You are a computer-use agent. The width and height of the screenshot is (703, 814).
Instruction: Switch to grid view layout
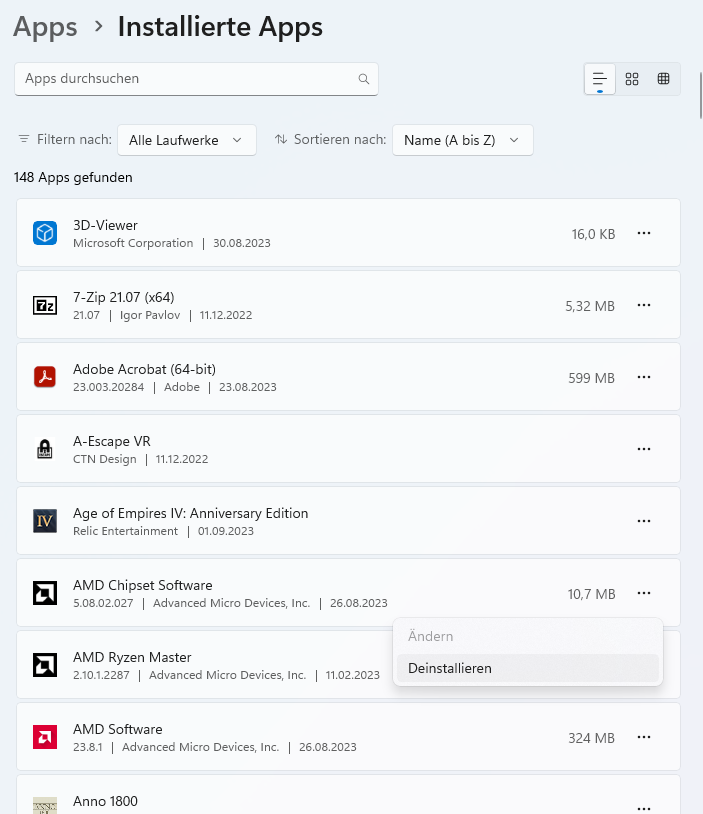tap(632, 79)
